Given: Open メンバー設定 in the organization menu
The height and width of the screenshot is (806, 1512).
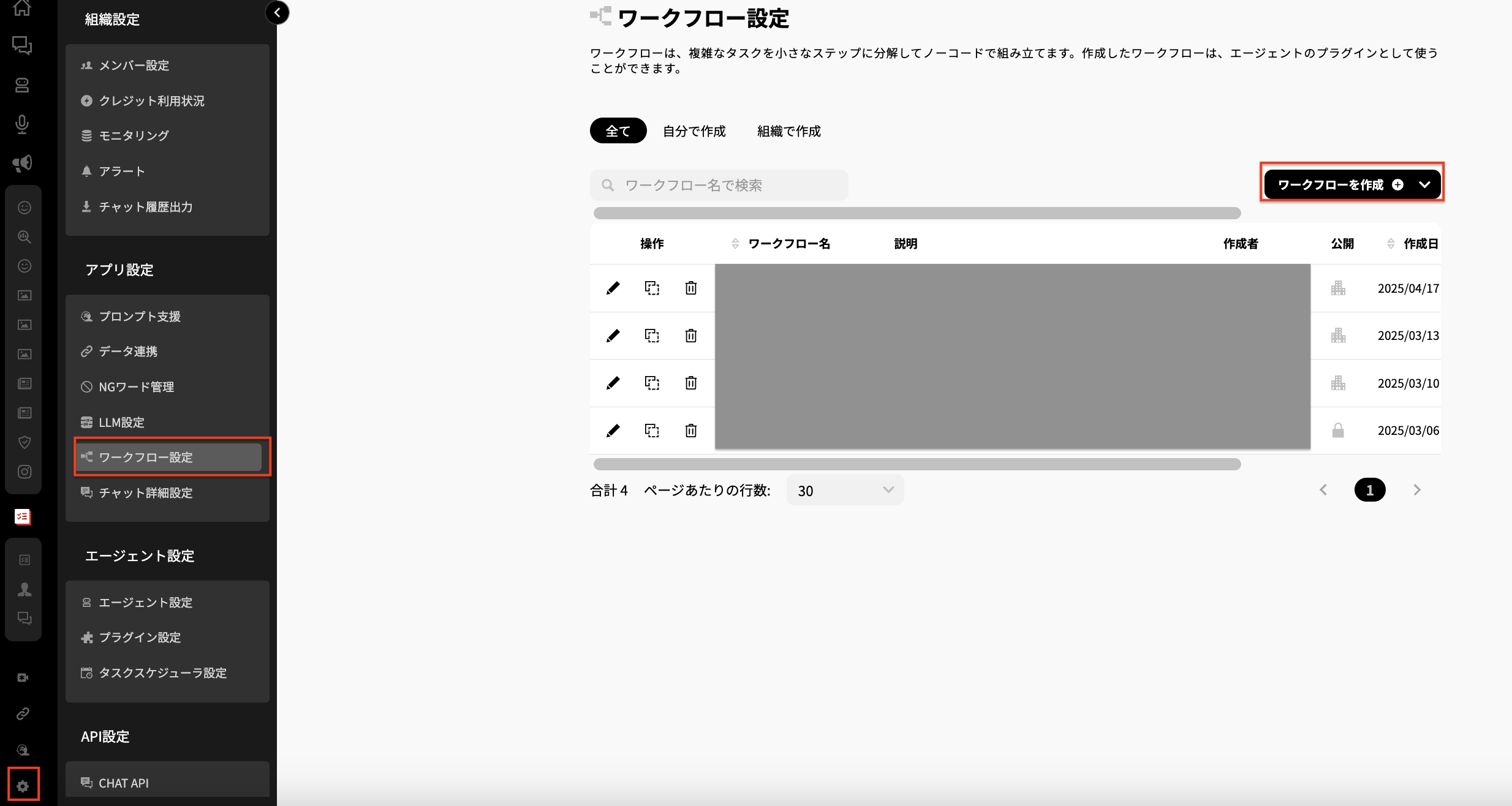Looking at the screenshot, I should 134,66.
